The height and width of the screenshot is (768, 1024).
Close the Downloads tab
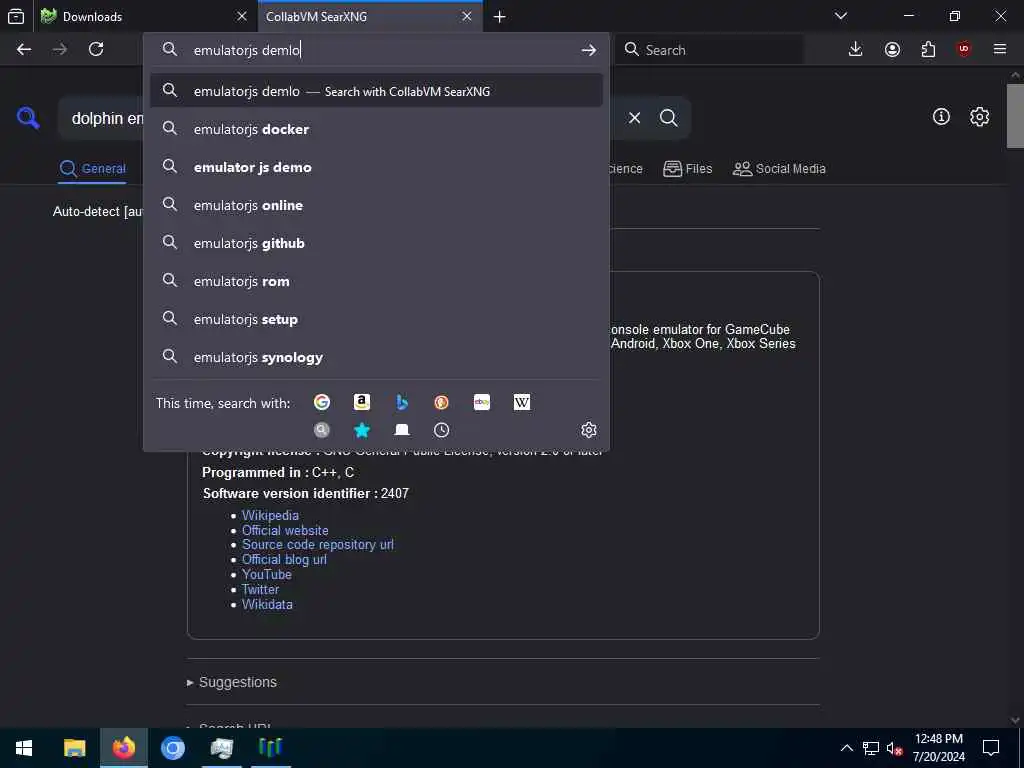(x=242, y=16)
